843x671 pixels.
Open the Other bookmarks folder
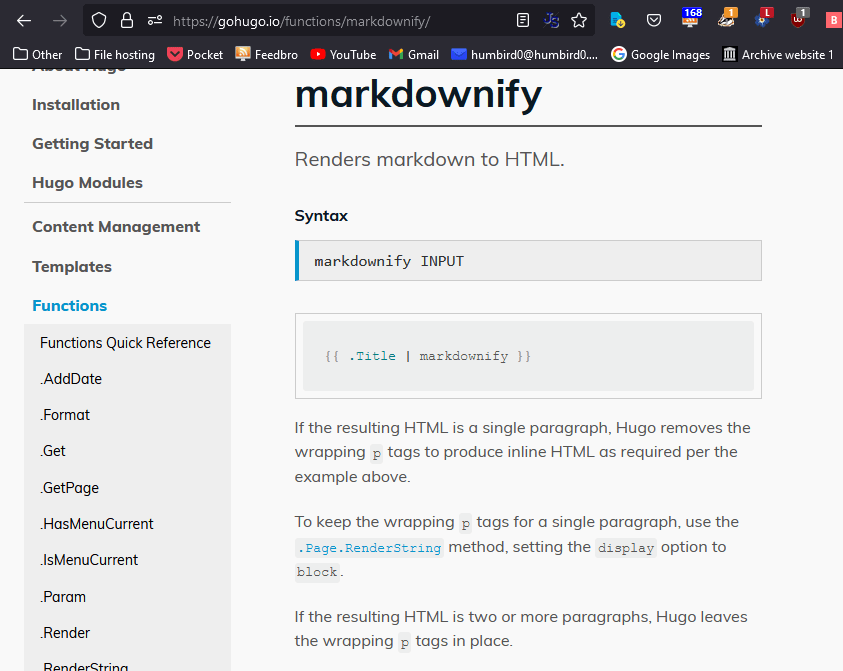(36, 54)
